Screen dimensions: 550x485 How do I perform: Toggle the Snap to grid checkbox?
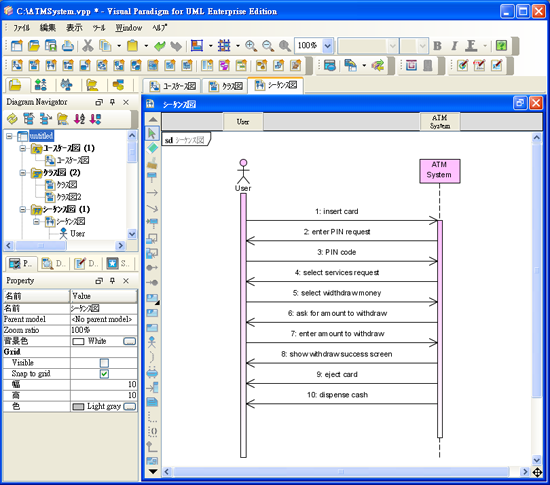[104, 373]
